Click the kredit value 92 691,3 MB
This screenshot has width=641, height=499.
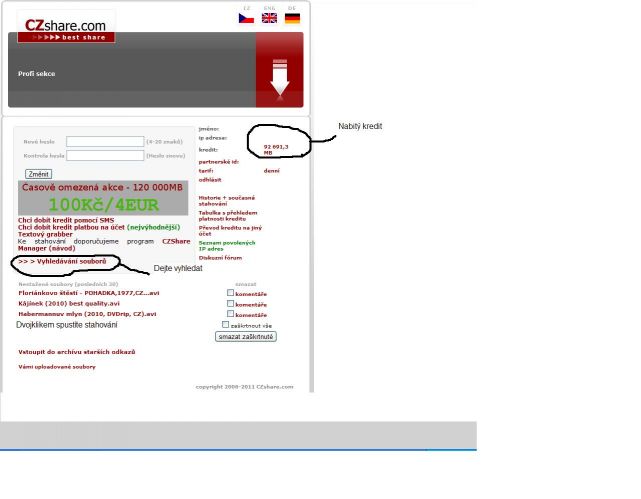(x=276, y=150)
